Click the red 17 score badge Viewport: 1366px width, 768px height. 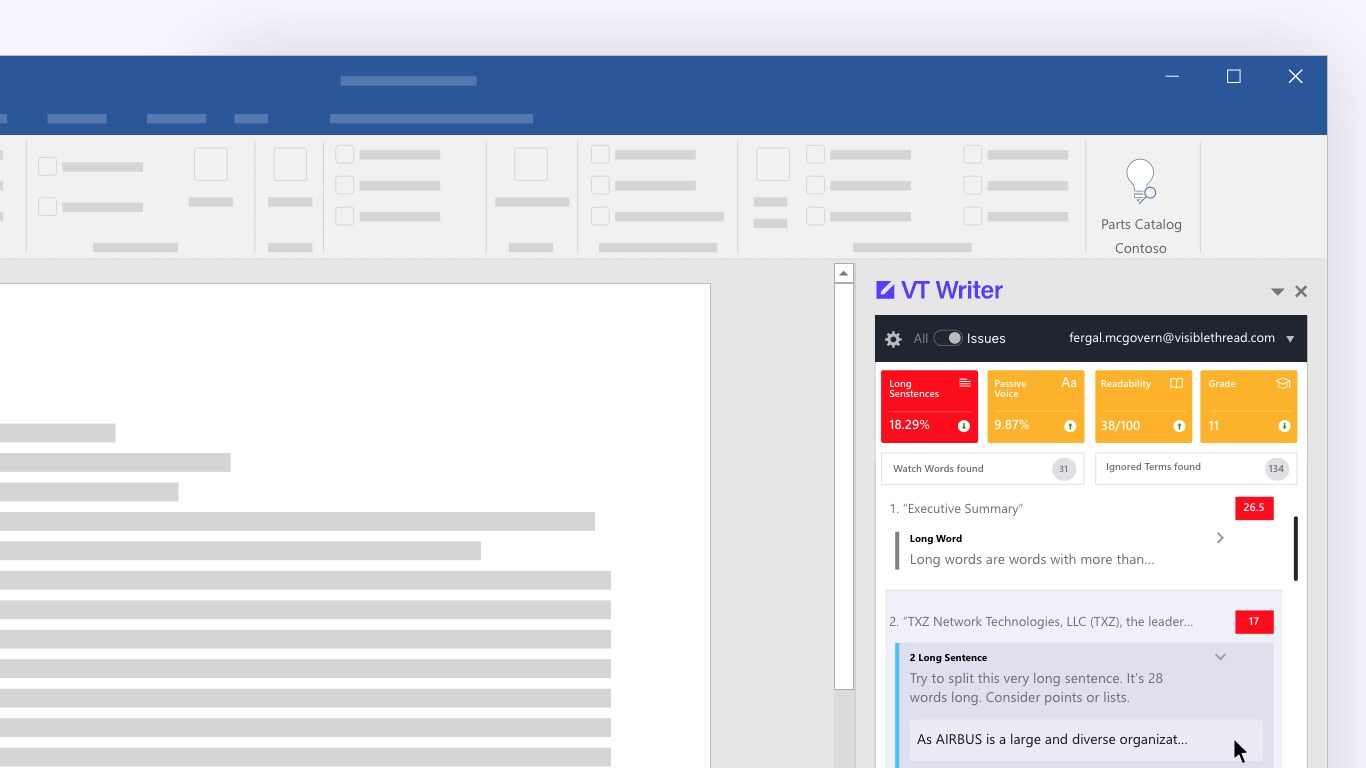coord(1254,622)
